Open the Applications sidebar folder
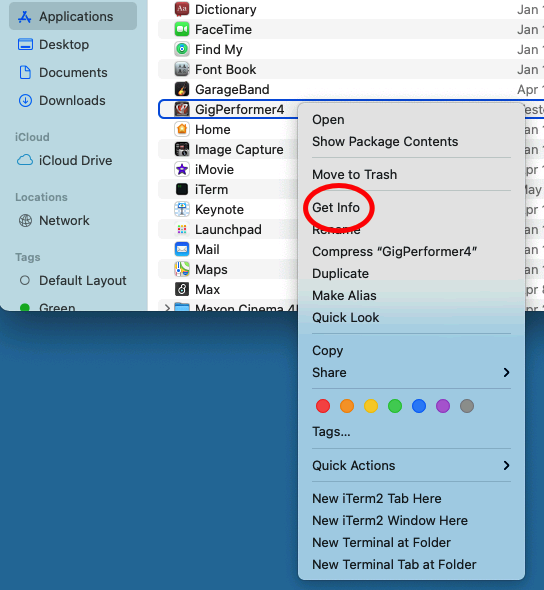This screenshot has height=590, width=544. (x=73, y=17)
